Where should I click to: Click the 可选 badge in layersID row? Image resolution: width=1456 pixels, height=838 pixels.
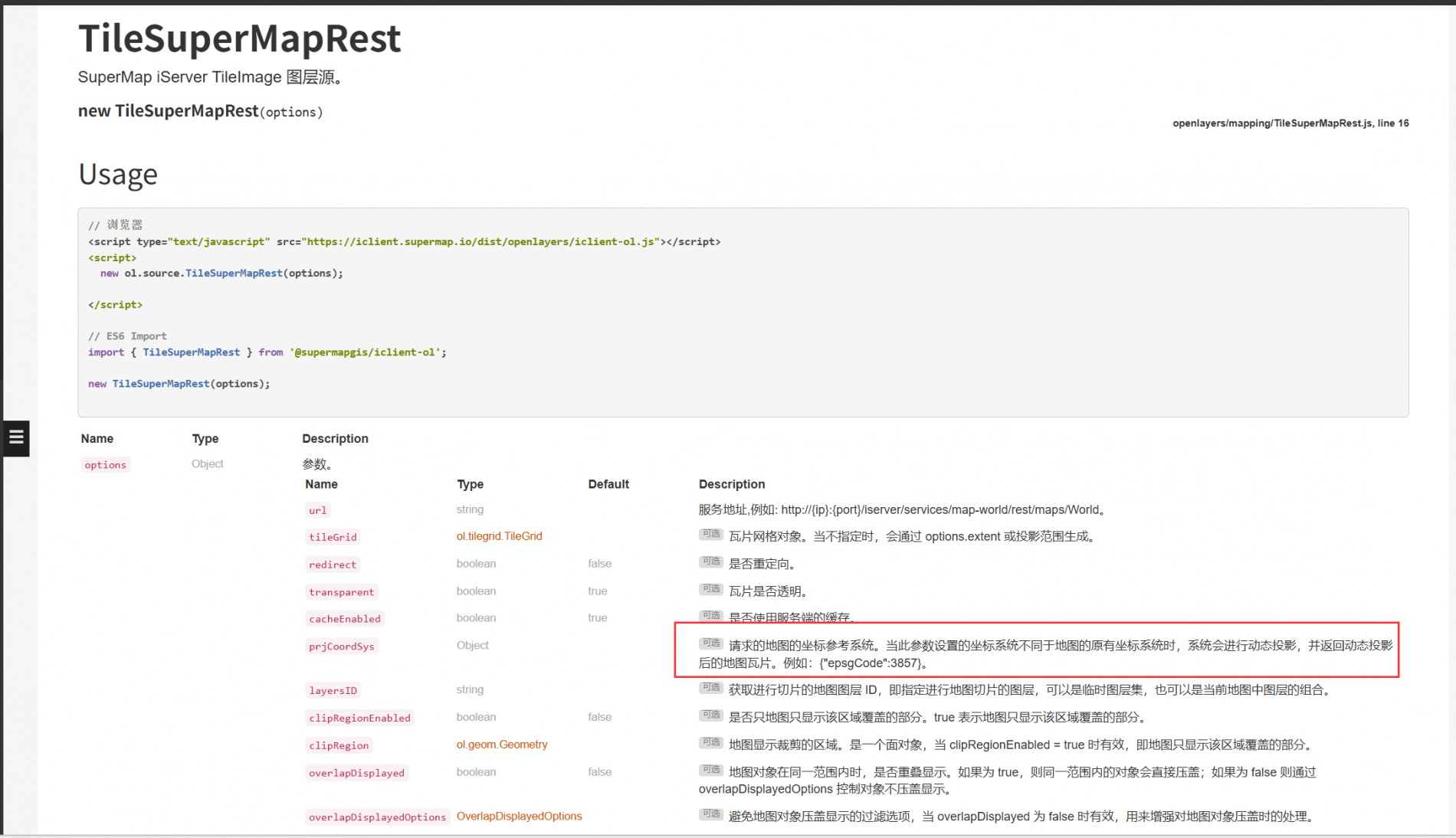point(710,689)
